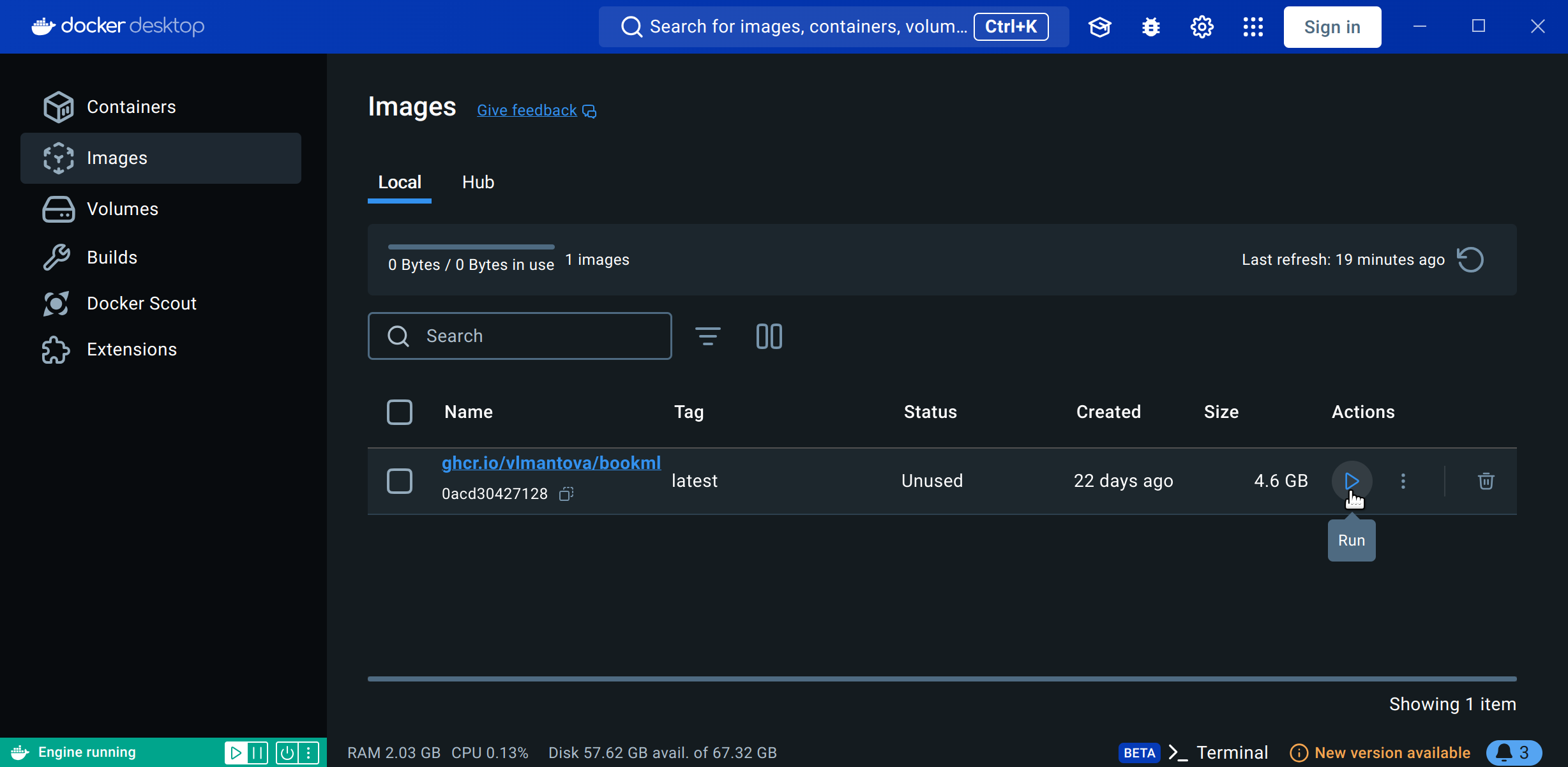The image size is (1568, 767).
Task: Open Docker Desktop settings gear
Action: [x=1202, y=27]
